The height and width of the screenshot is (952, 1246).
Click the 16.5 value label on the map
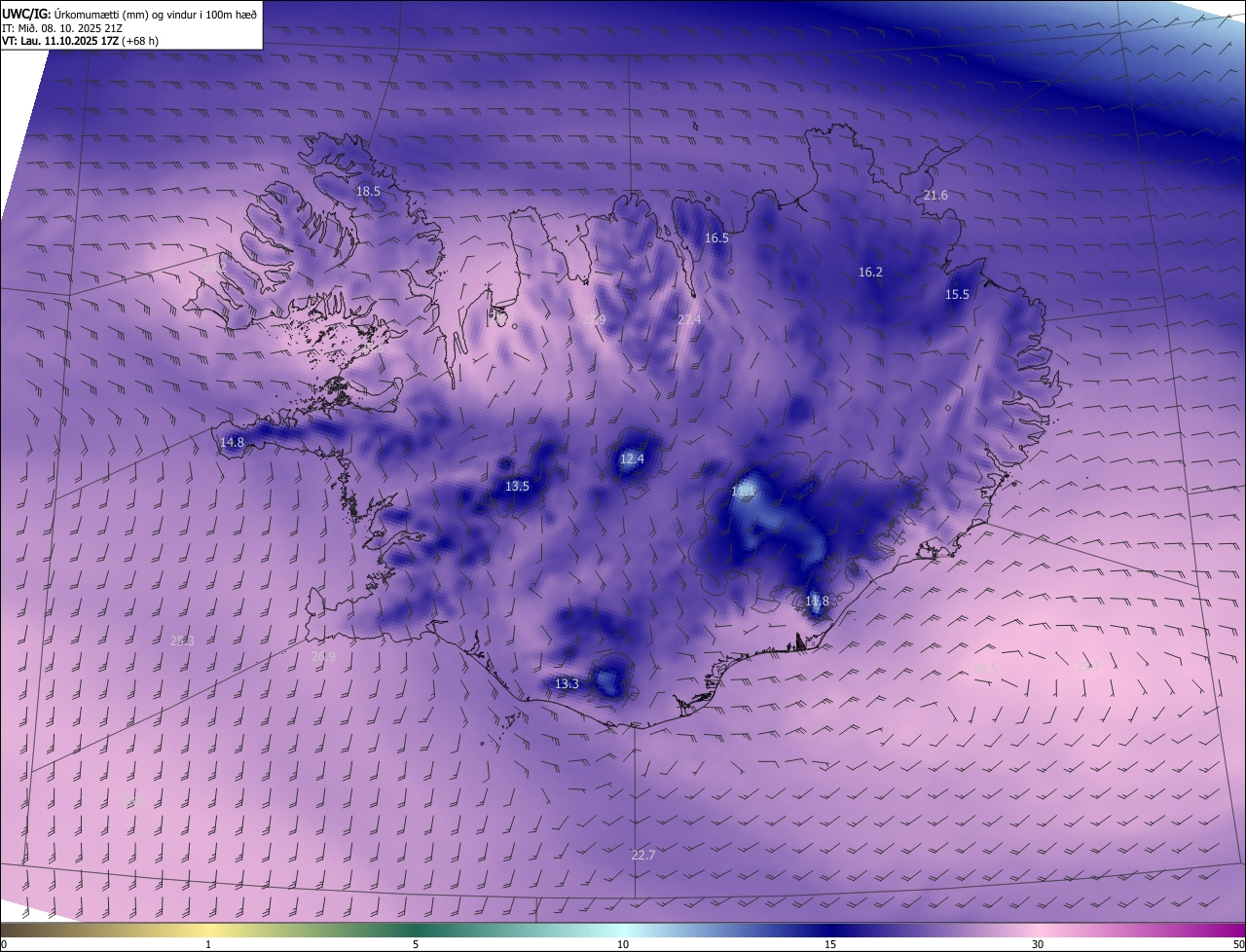[716, 238]
